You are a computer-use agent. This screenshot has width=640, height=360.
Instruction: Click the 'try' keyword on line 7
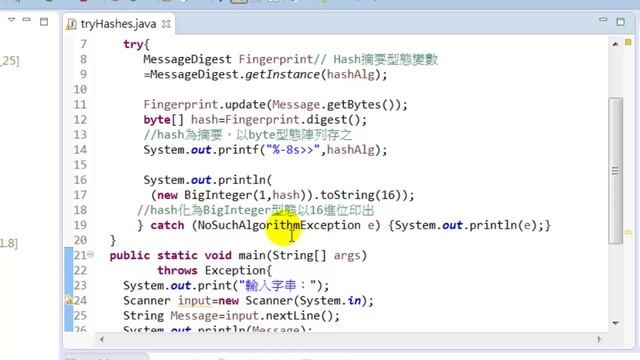tap(133, 44)
